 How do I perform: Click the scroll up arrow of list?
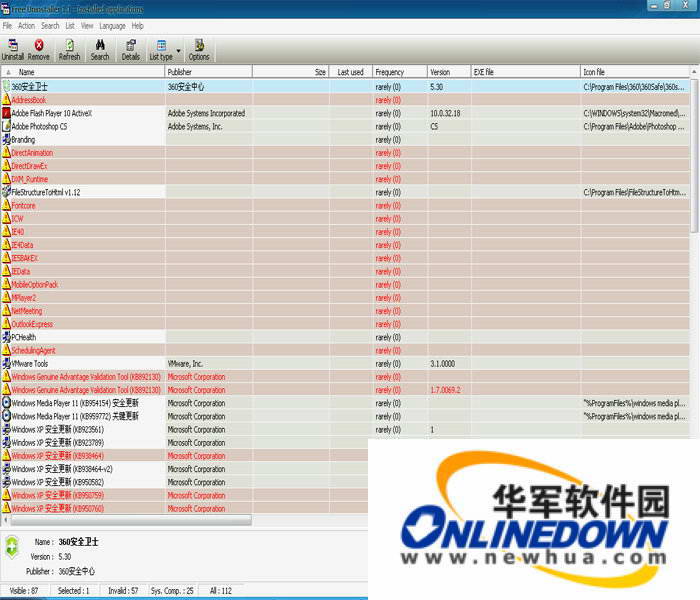(x=695, y=72)
